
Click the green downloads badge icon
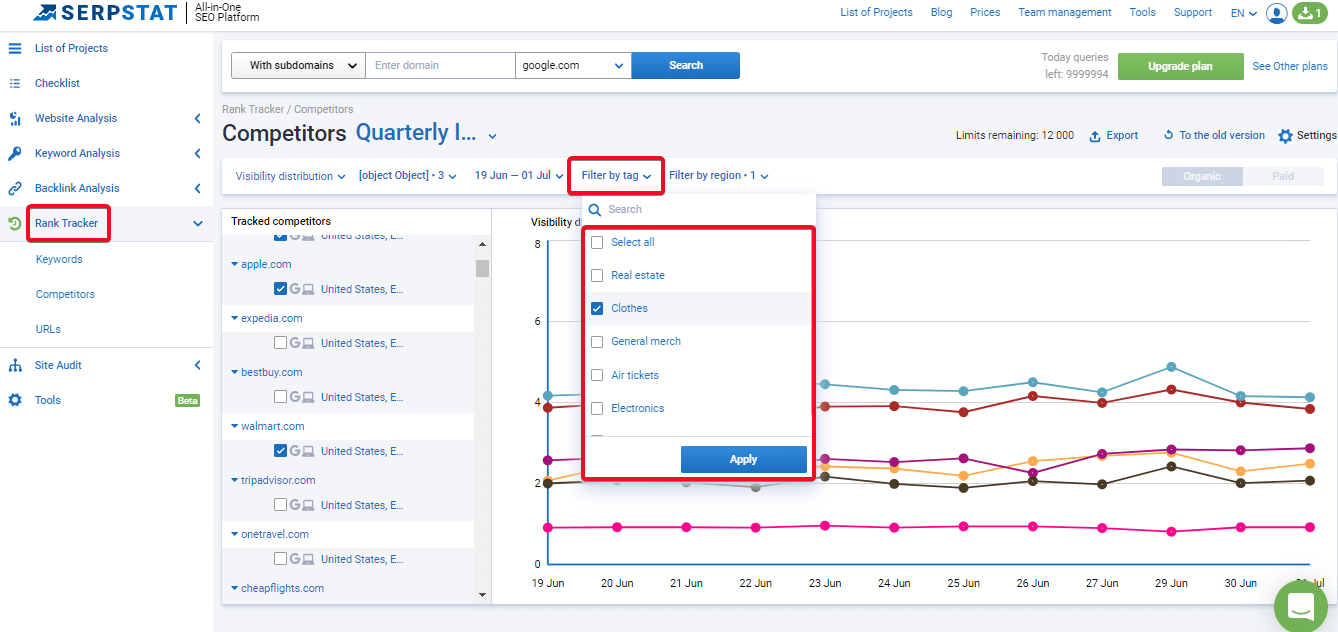[x=1309, y=13]
